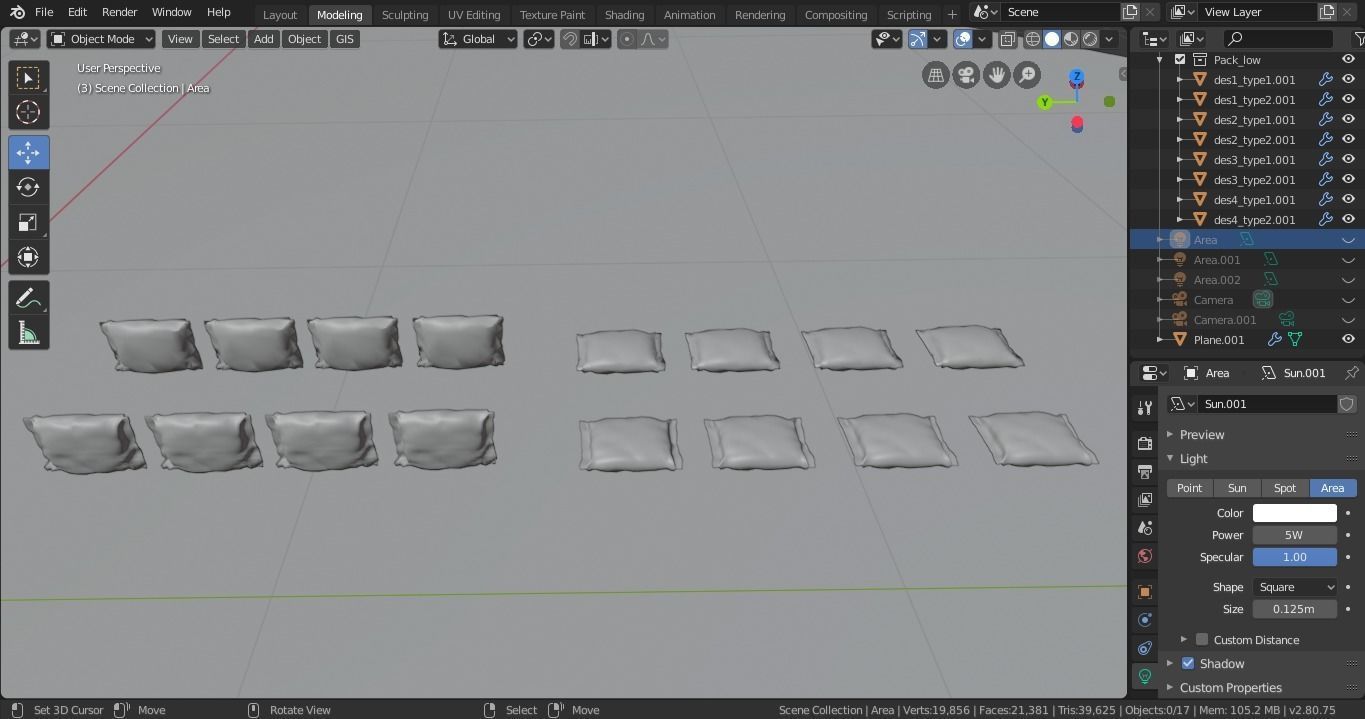Switch to camera view icon
1365x719 pixels.
(x=966, y=75)
